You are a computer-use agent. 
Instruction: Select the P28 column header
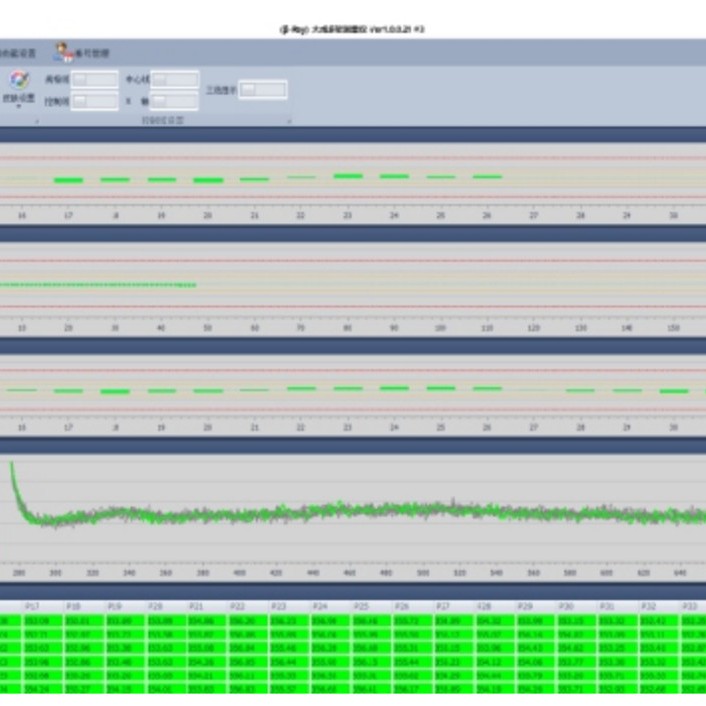(x=495, y=607)
